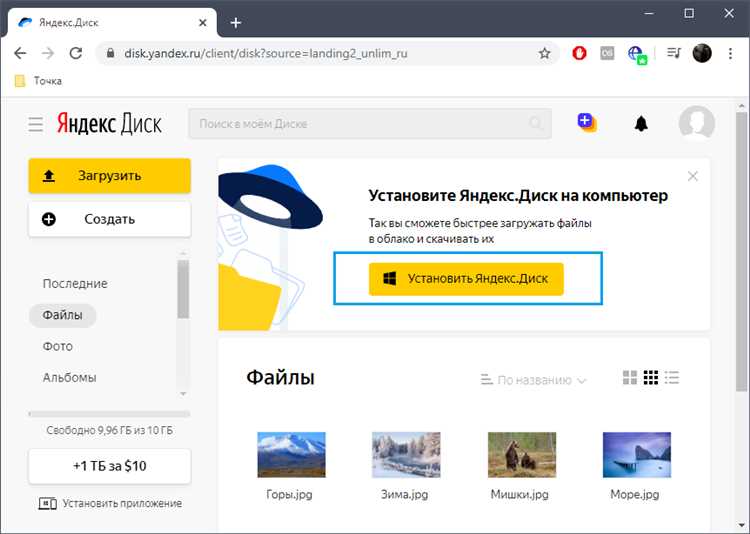Open the user profile avatar
750x534 pixels.
pyautogui.click(x=696, y=124)
